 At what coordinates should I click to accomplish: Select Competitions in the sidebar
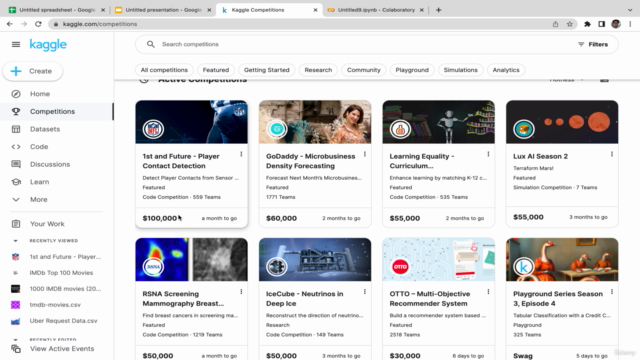[x=52, y=111]
